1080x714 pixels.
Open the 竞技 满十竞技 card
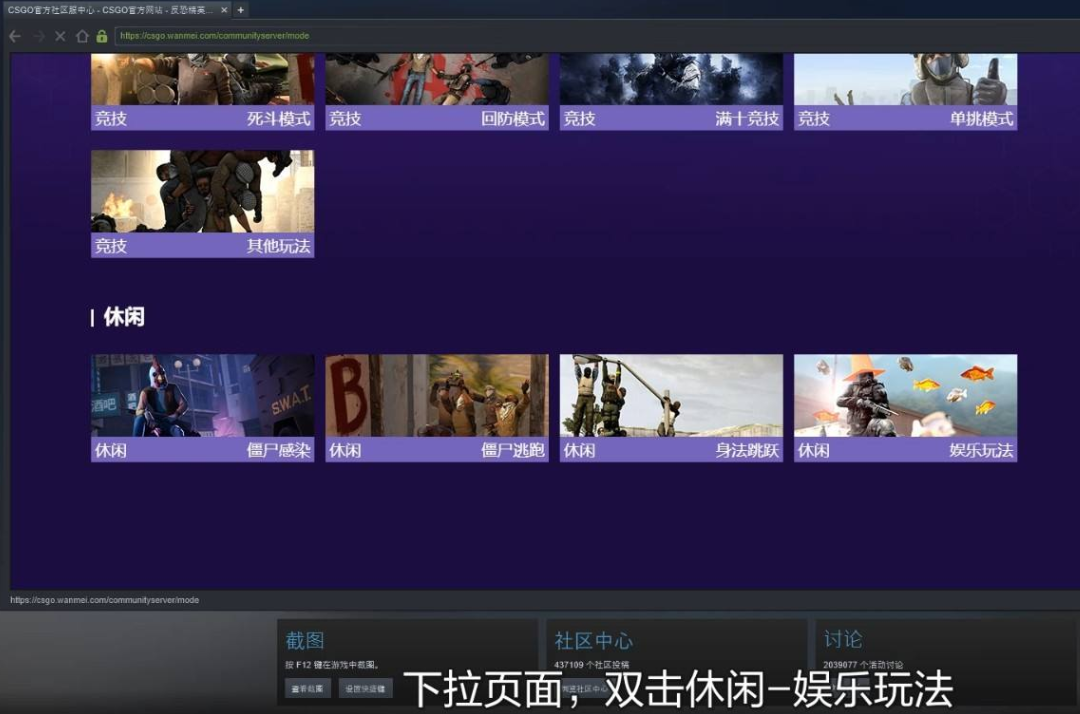coord(672,92)
